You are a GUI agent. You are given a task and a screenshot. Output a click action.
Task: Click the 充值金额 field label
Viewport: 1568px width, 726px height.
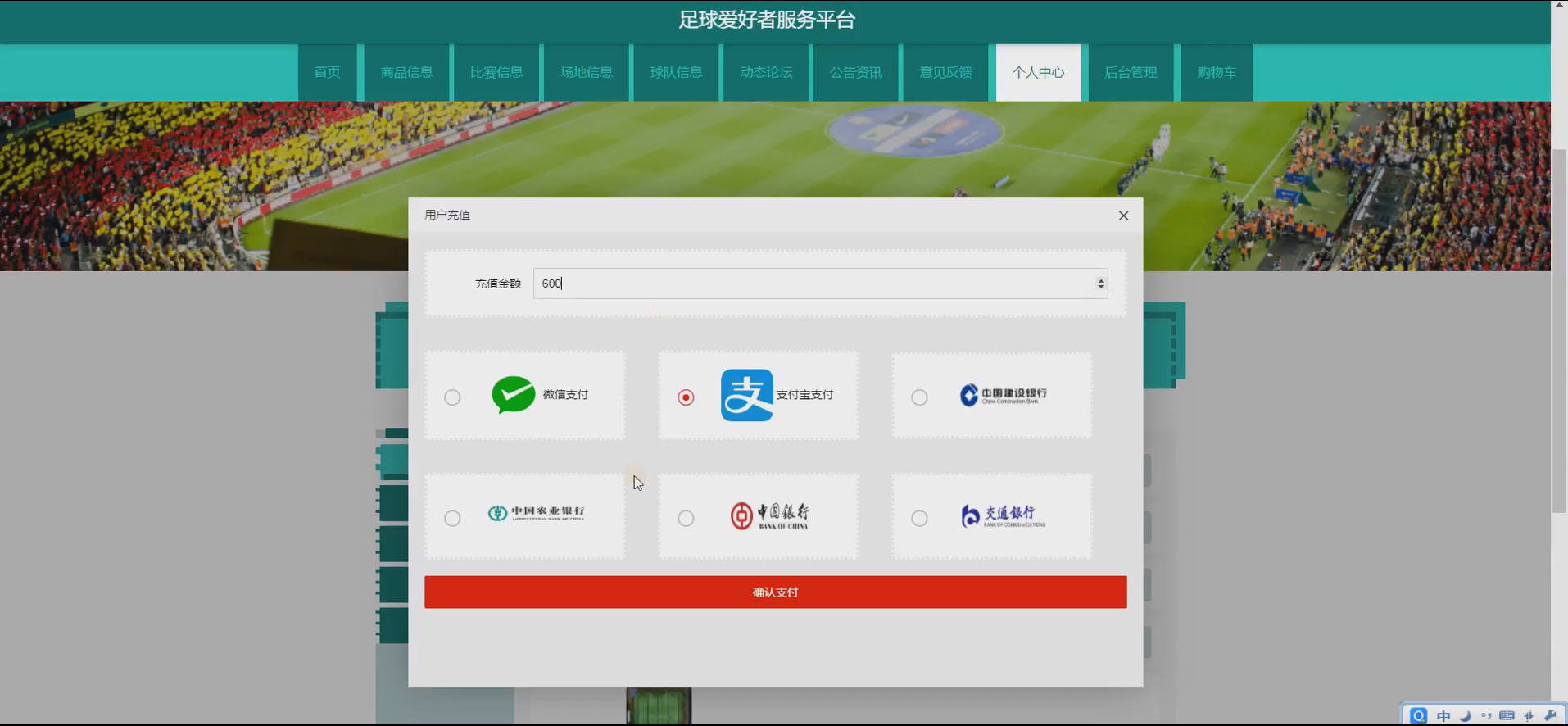coord(498,284)
